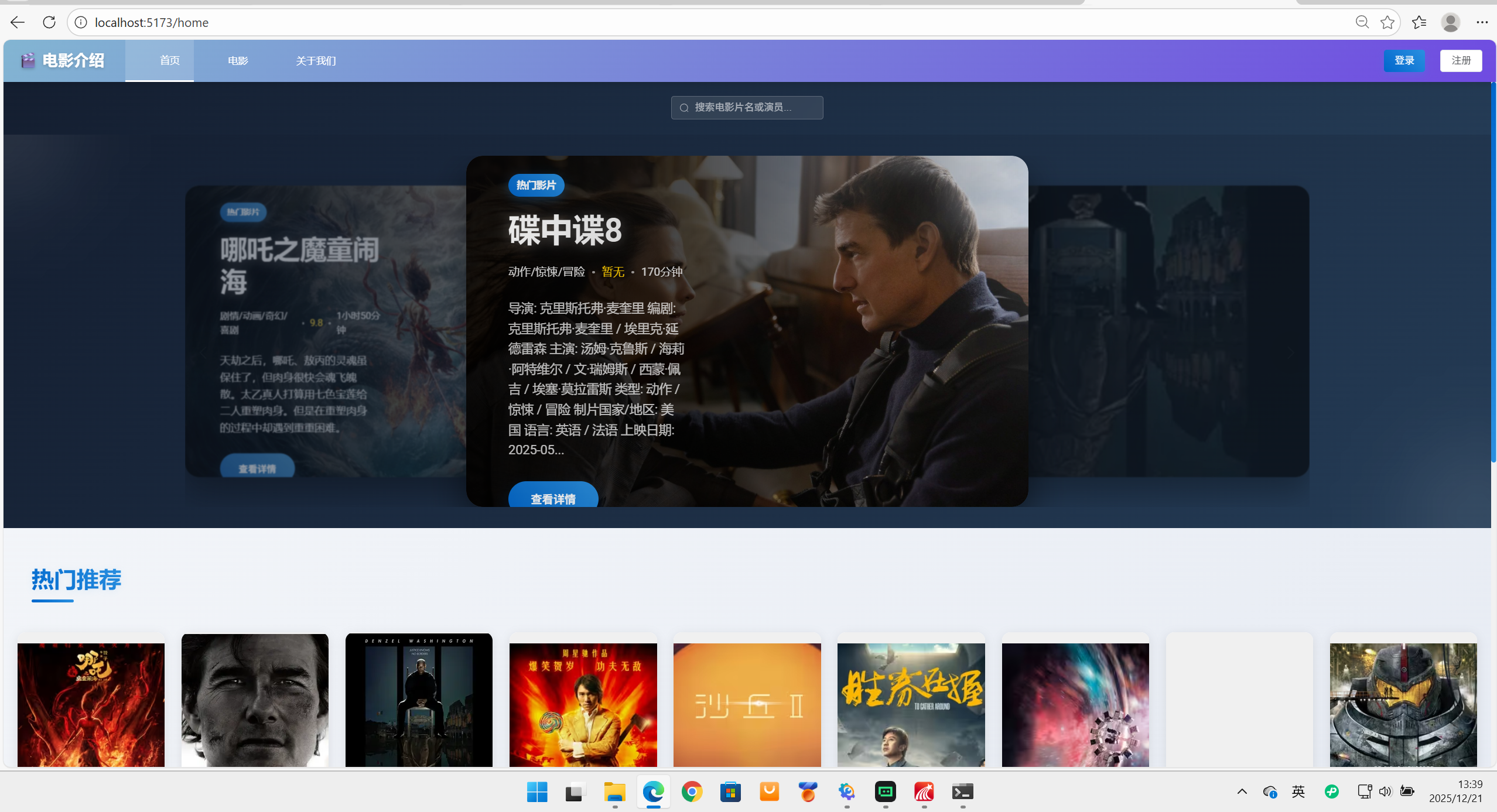Open the zoom magnifier in address bar
Image resolution: width=1497 pixels, height=812 pixels.
(x=1362, y=23)
